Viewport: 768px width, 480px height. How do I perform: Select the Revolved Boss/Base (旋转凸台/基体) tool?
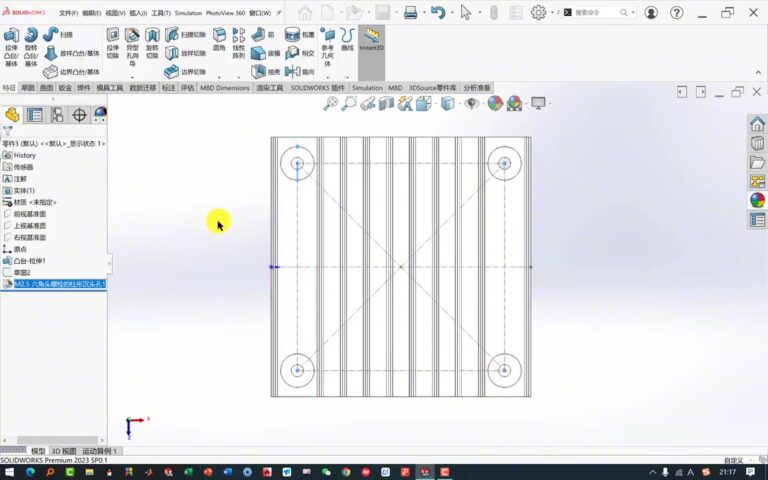pyautogui.click(x=31, y=47)
